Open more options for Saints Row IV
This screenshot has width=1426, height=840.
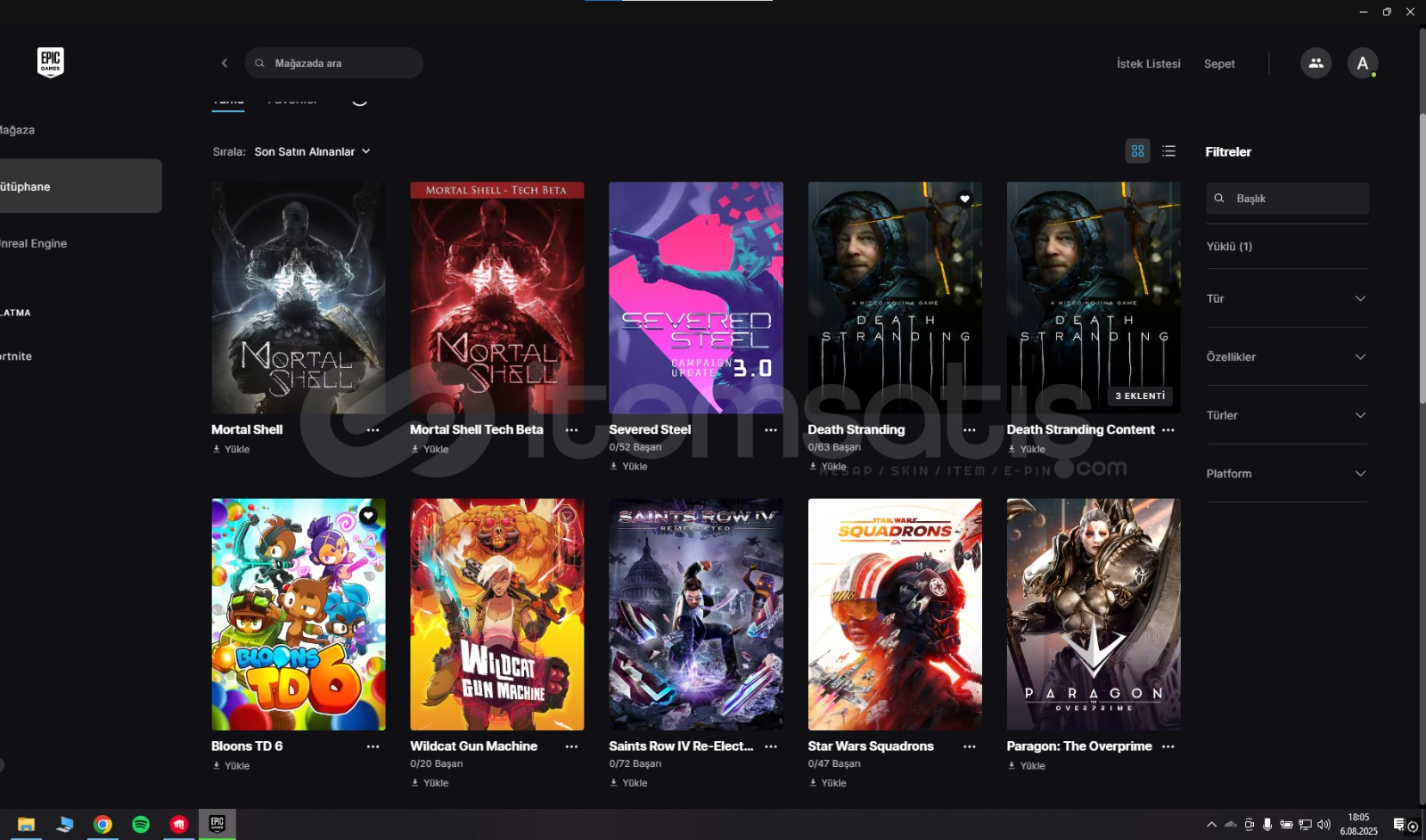pyautogui.click(x=771, y=746)
